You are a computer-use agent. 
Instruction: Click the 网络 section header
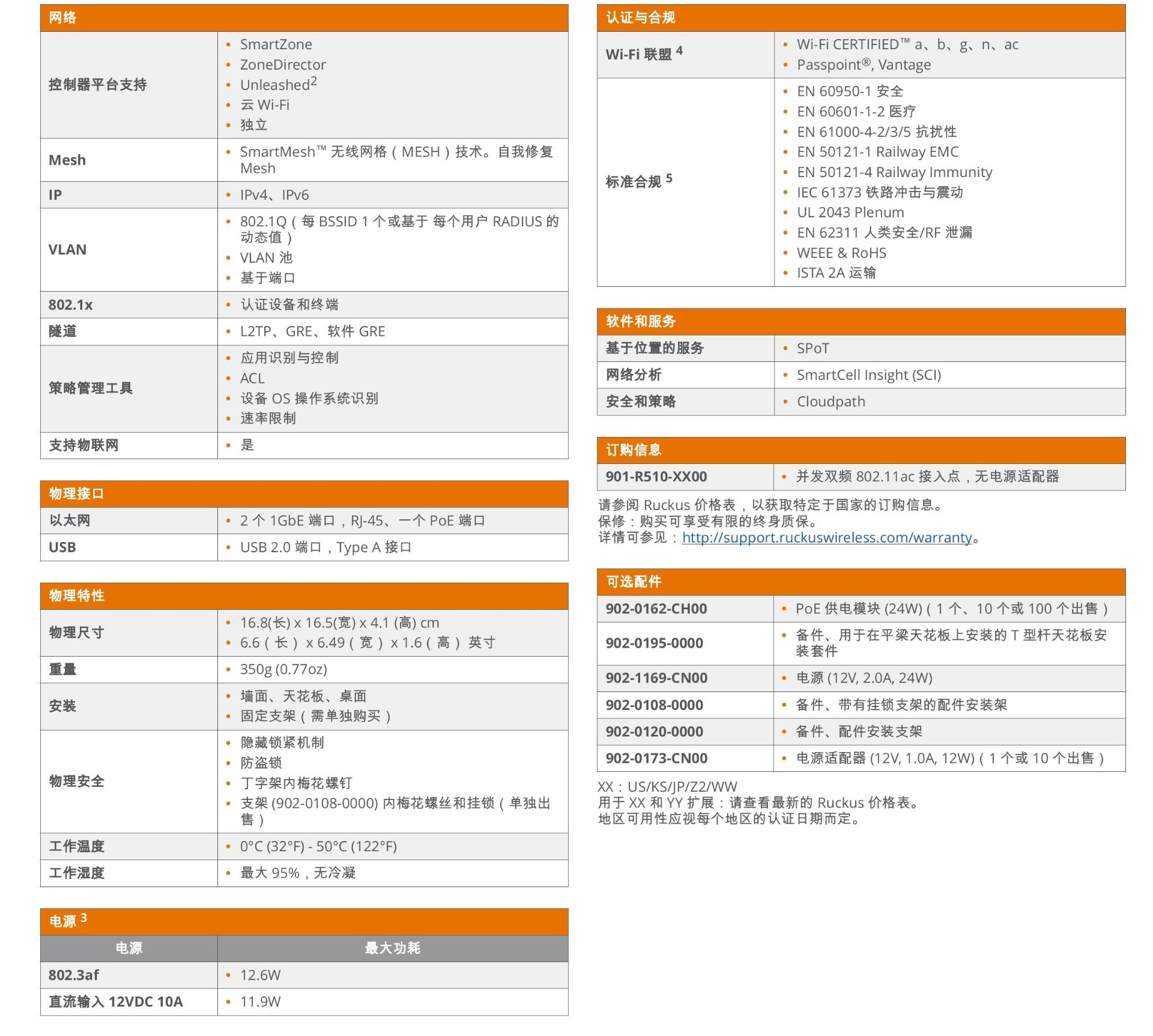click(304, 18)
